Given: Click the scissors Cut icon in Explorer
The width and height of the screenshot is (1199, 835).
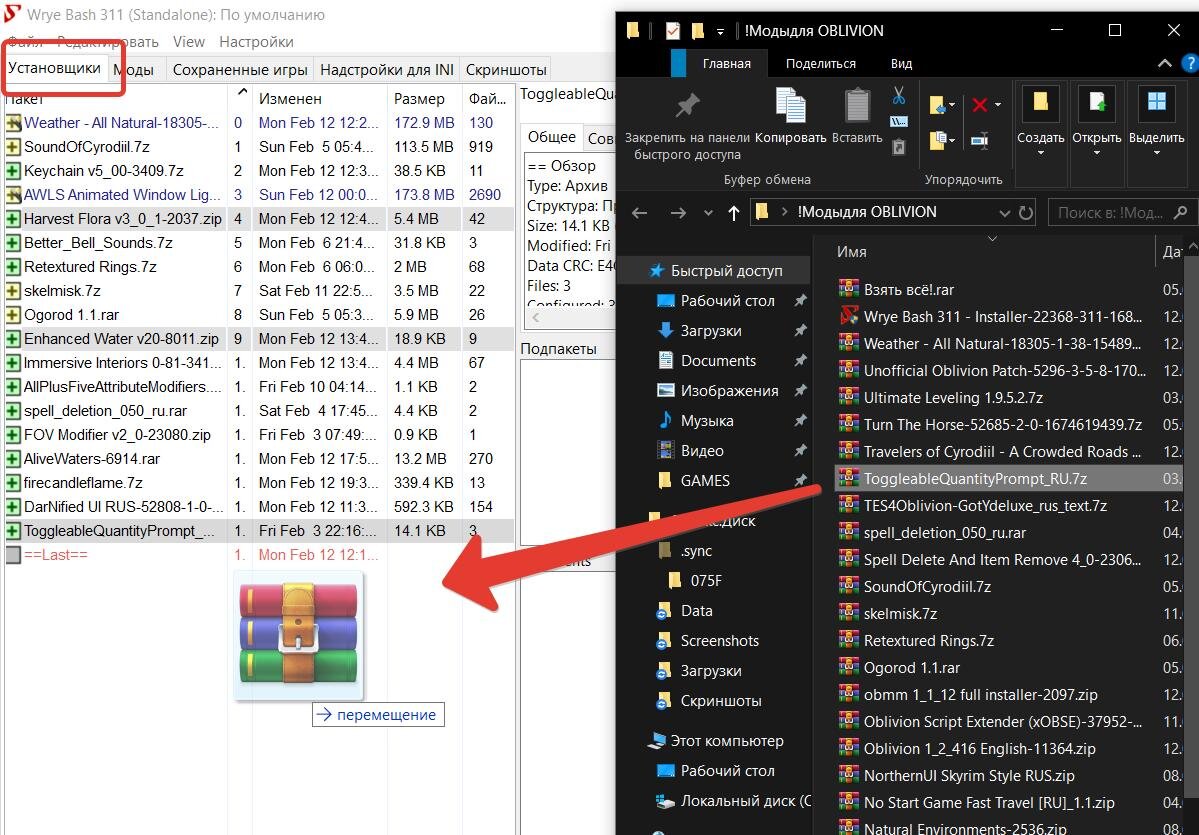Looking at the screenshot, I should [x=899, y=96].
